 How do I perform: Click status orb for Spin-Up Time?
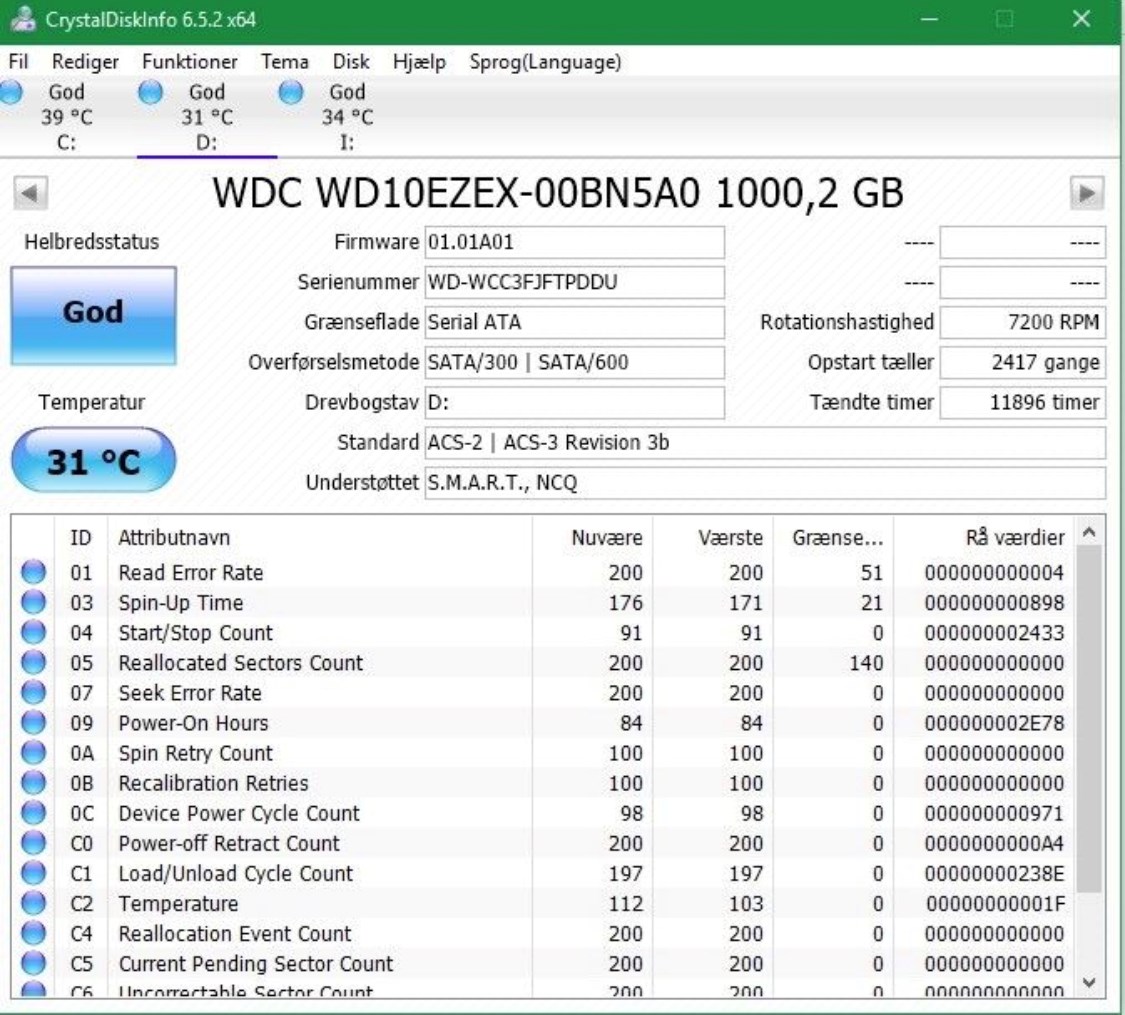point(33,603)
